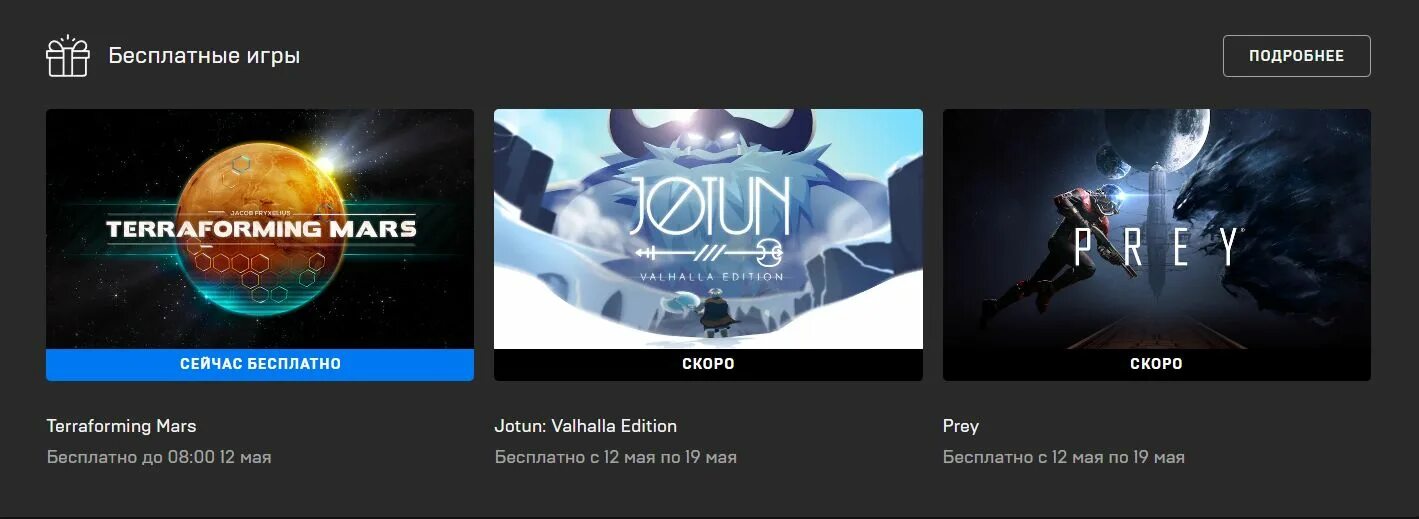Open the Prey title link

click(960, 426)
